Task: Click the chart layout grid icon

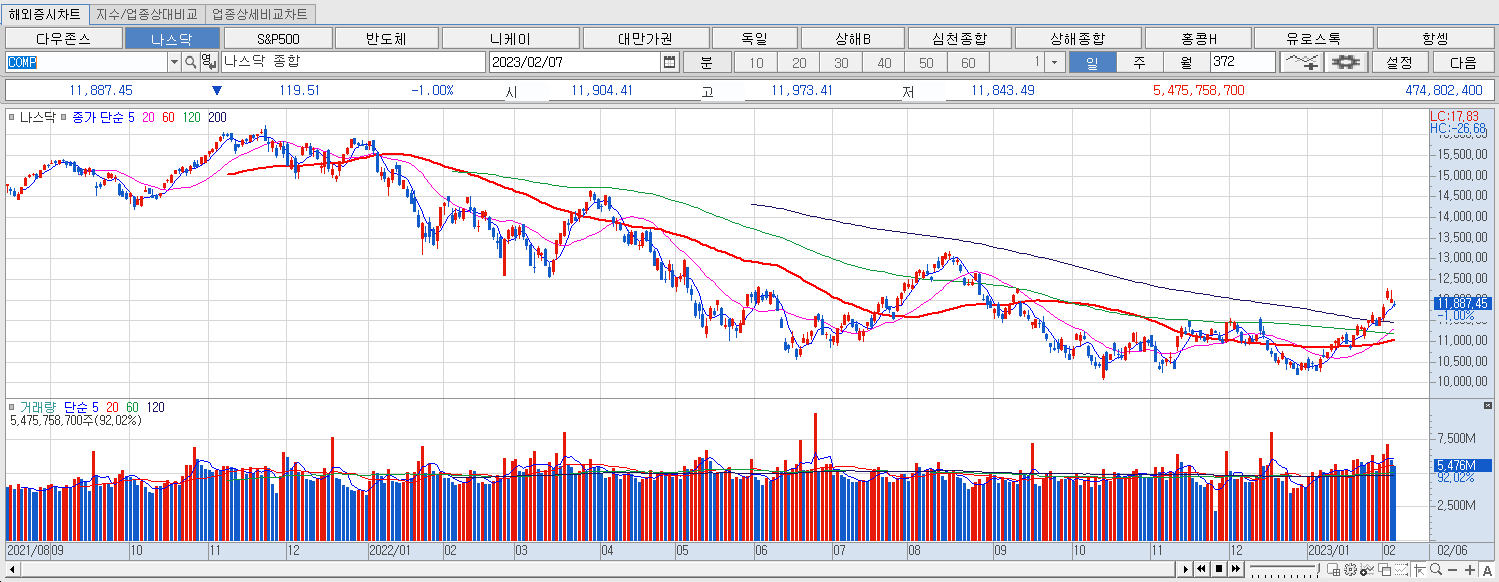Action: [1333, 570]
